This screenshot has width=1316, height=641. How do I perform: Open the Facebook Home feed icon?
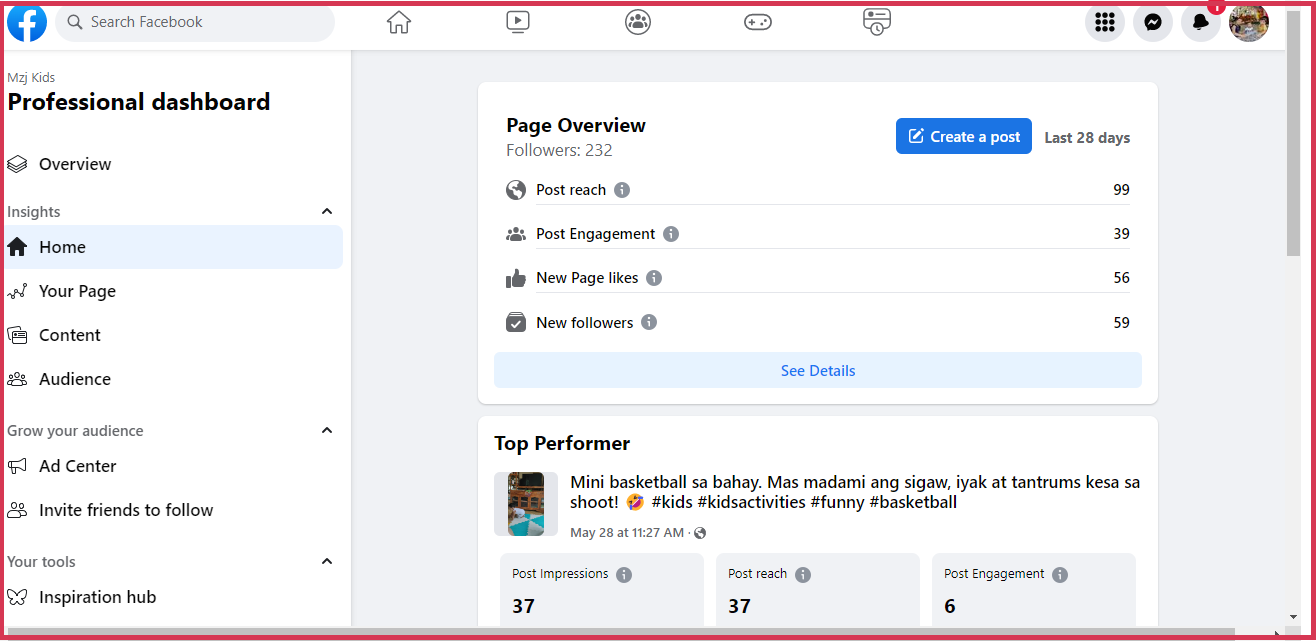click(399, 22)
